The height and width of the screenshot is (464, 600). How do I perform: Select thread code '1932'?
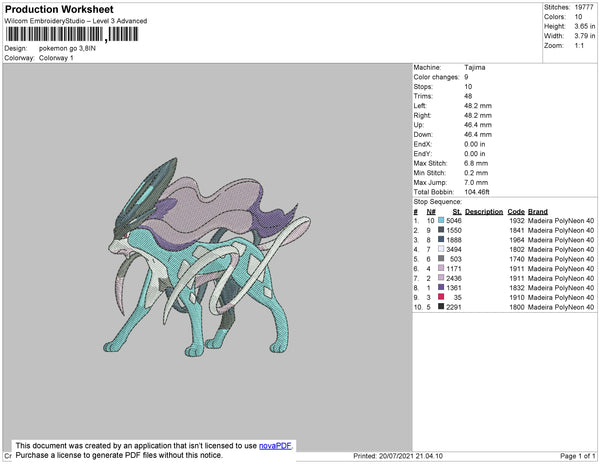click(x=517, y=221)
